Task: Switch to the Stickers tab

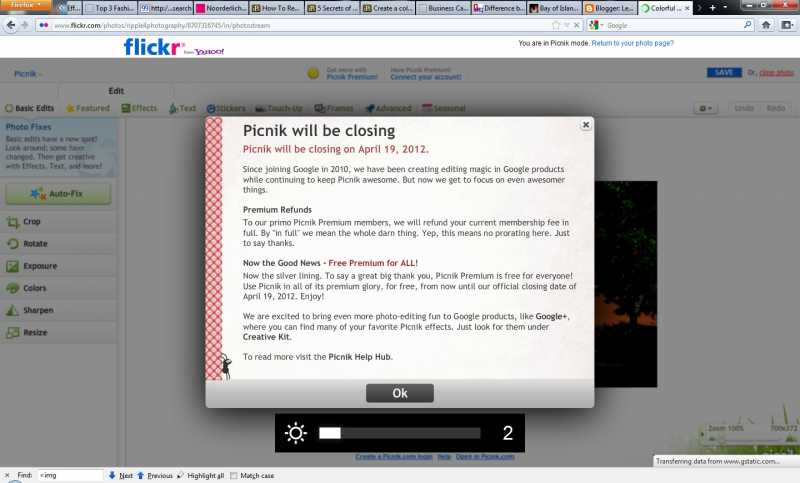Action: tap(226, 108)
